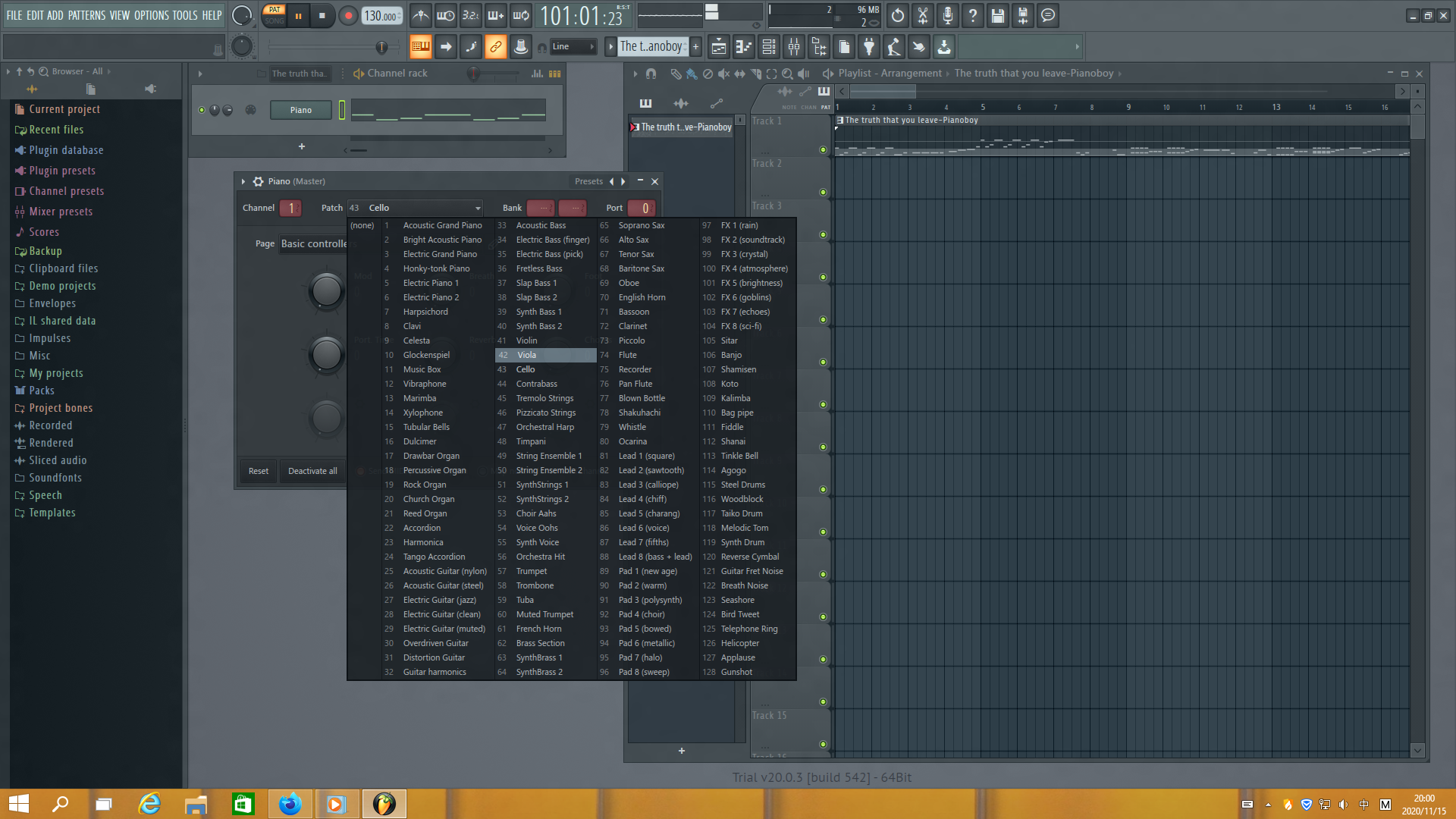Viewport: 1456px width, 819px height.
Task: Select the Playlist paint brush tool
Action: click(692, 74)
